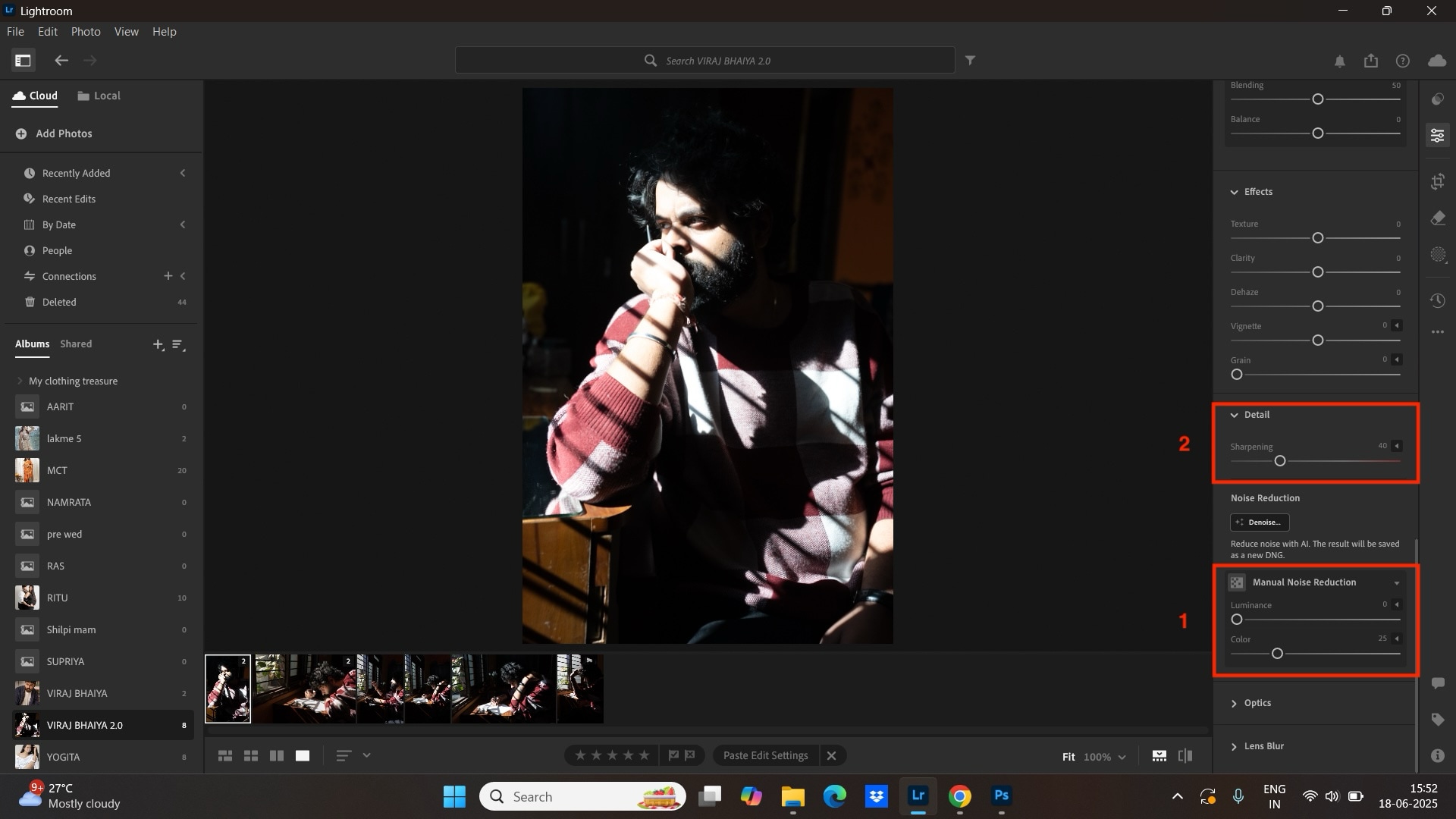
Task: Toggle show original before/after icon
Action: (x=1185, y=756)
